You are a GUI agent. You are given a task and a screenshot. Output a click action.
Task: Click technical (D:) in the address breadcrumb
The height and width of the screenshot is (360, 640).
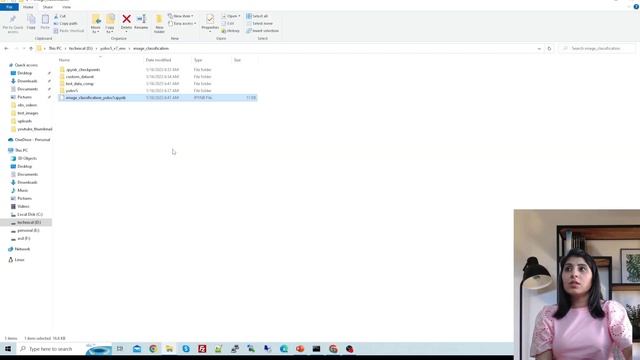pos(80,49)
